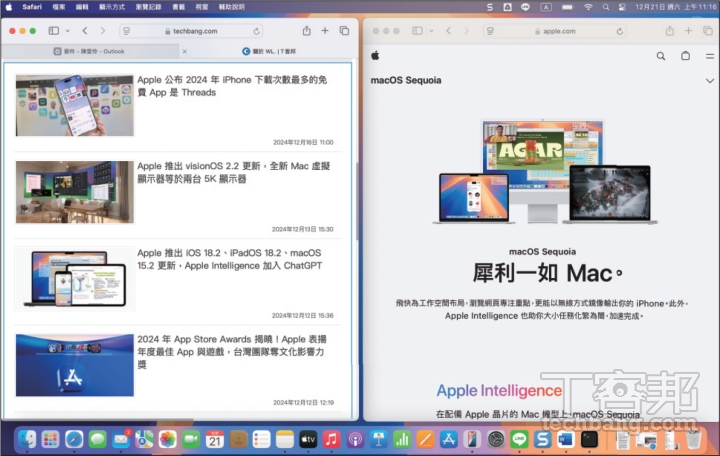Open App Store from the Dock
The width and height of the screenshot is (720, 456).
pos(449,439)
